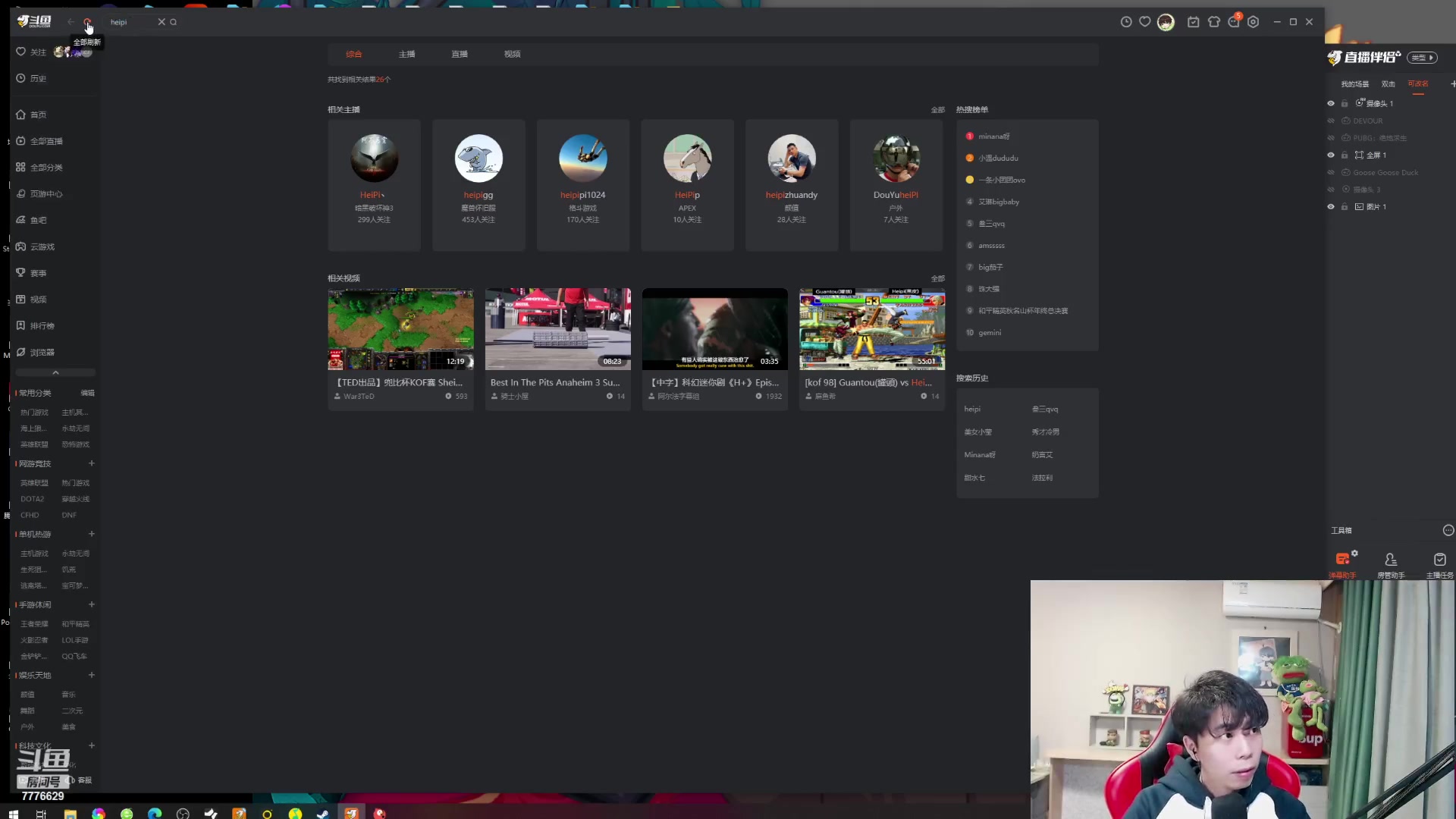Viewport: 1456px width, 819px height.
Task: Switch to the 视频 results tab
Action: (x=512, y=54)
